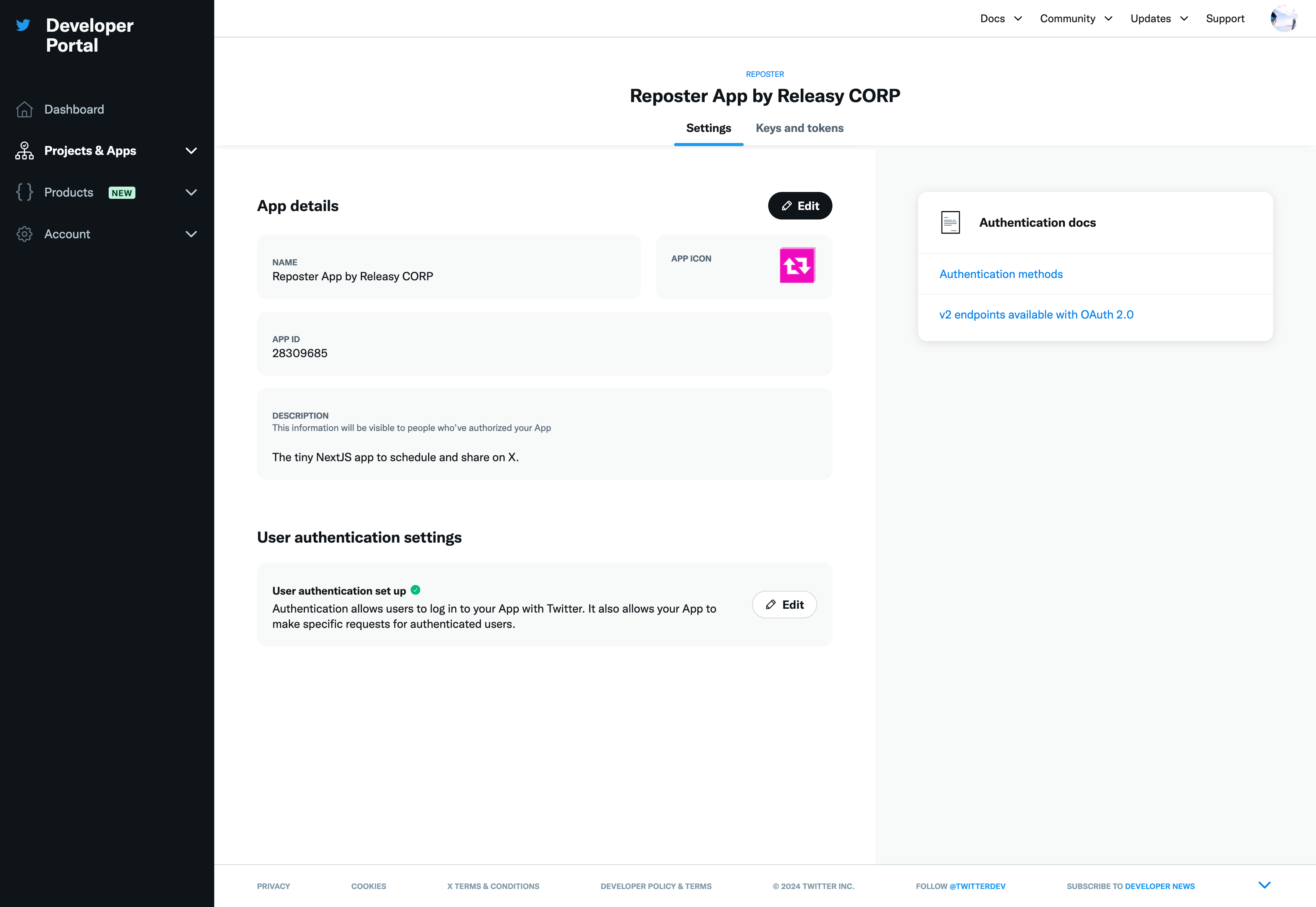
Task: Expand the Account menu chevron
Action: 192,234
